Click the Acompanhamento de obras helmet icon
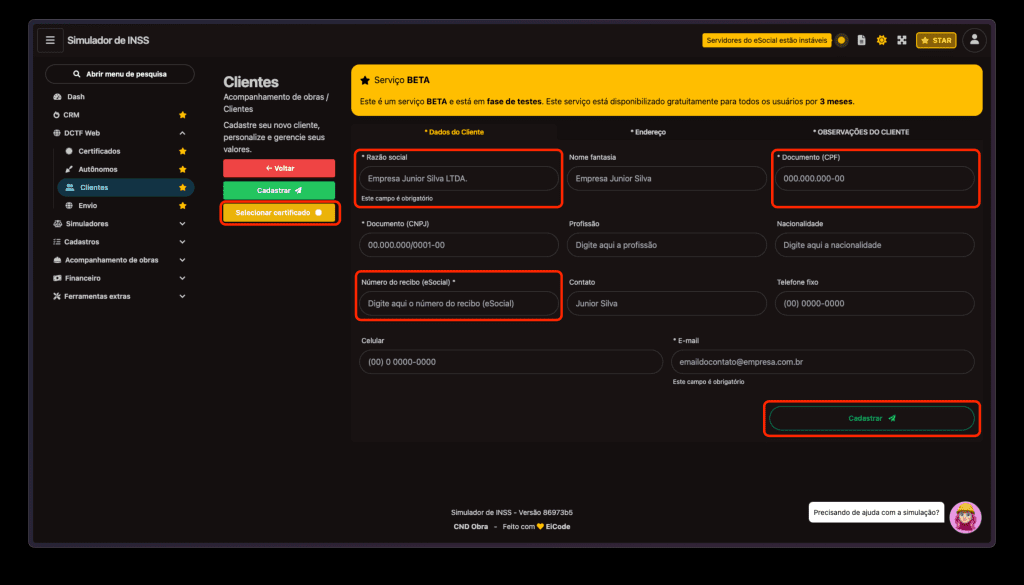 click(57, 260)
